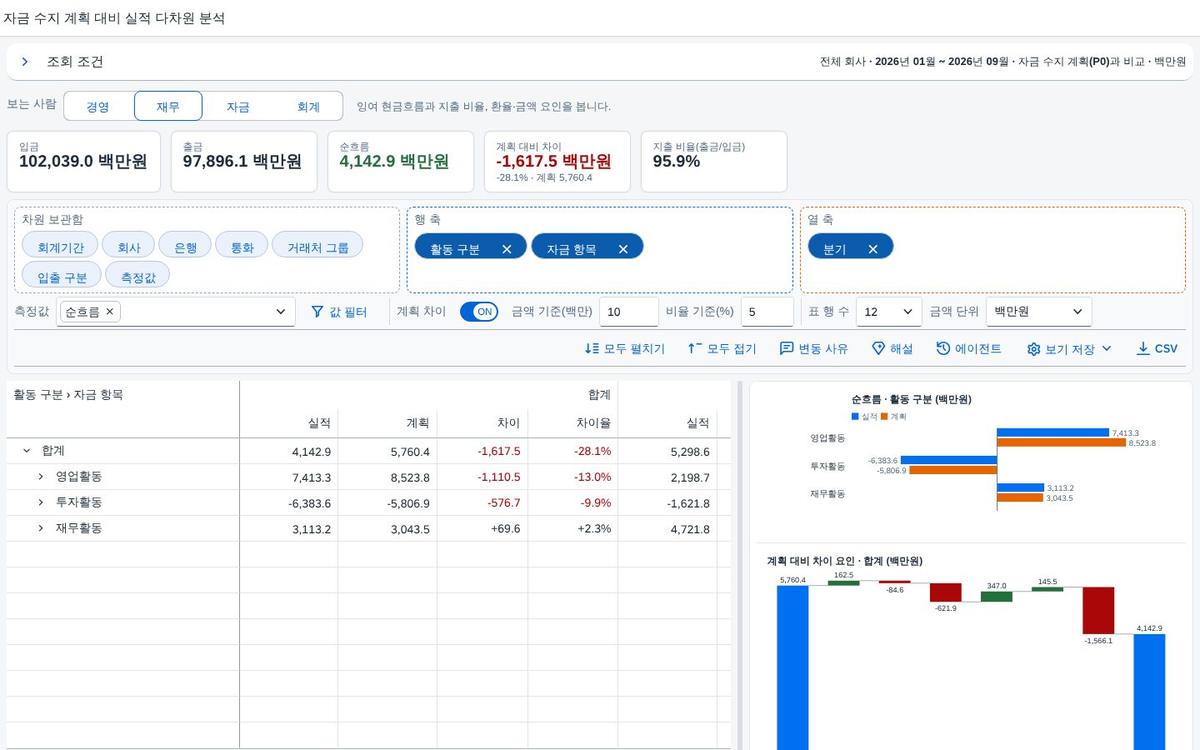Open the 측정값 dropdown arrow
The width and height of the screenshot is (1200, 750).
point(280,312)
